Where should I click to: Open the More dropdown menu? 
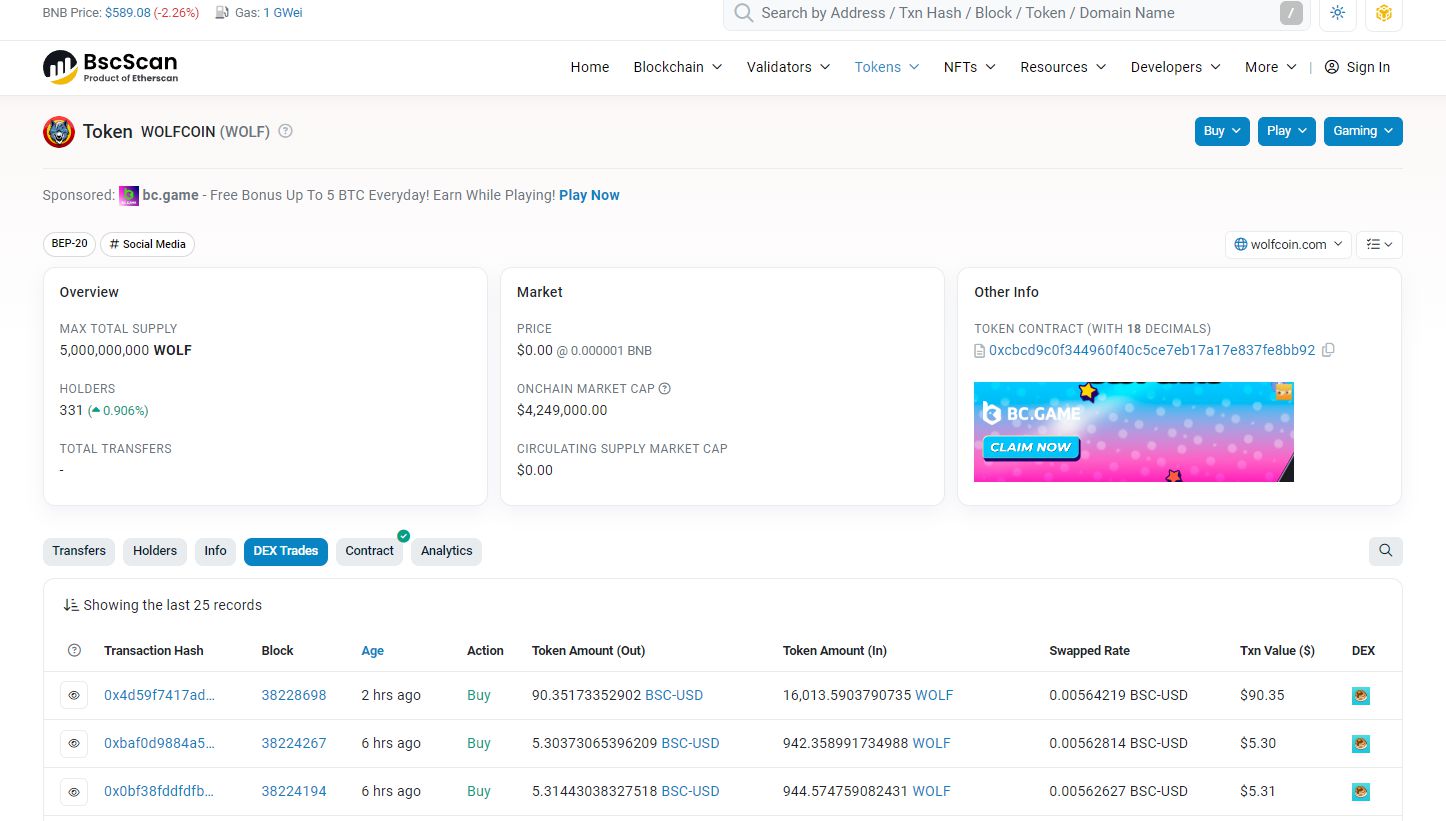[1271, 67]
